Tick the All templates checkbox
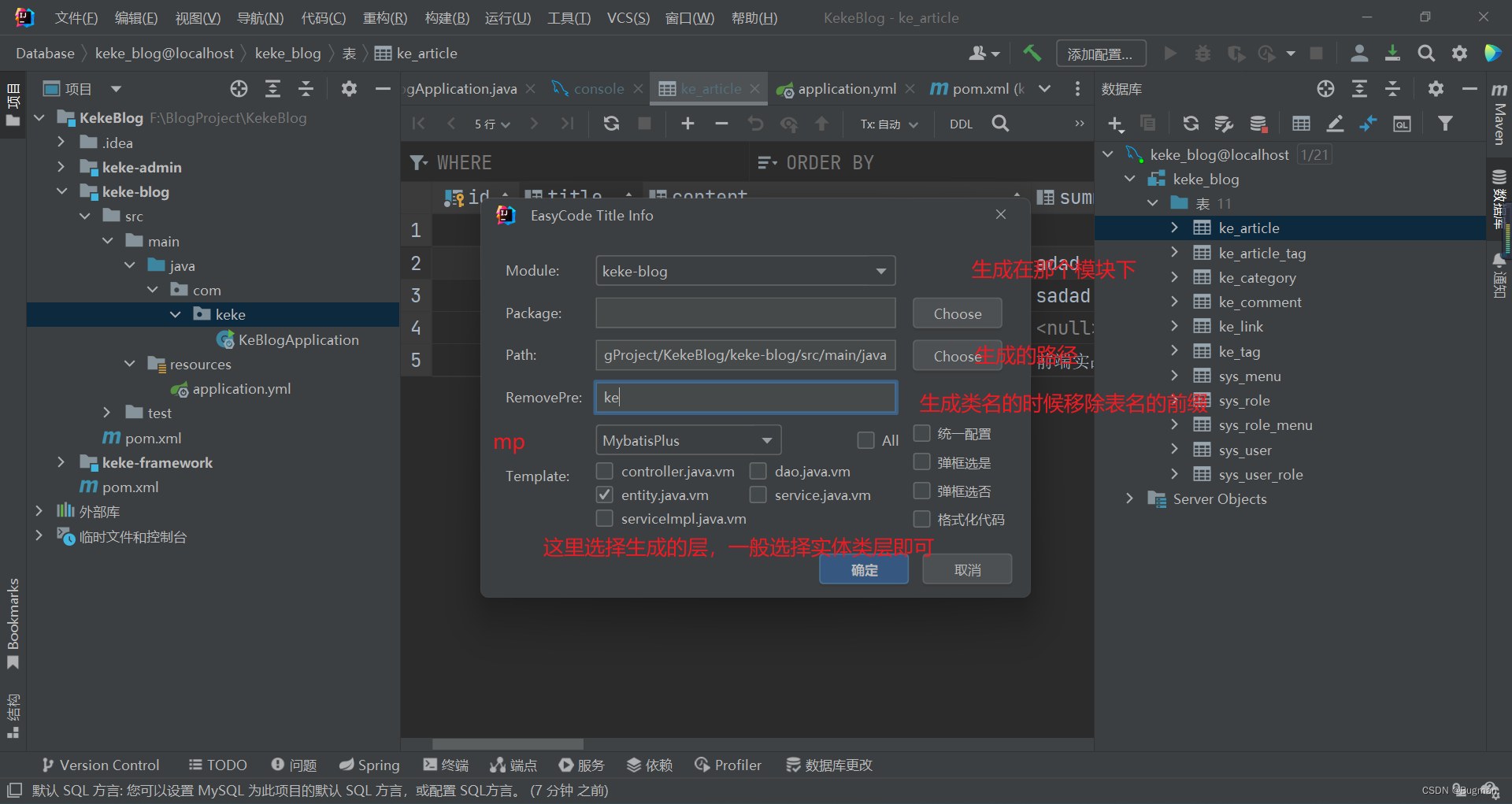The height and width of the screenshot is (804, 1512). click(865, 440)
